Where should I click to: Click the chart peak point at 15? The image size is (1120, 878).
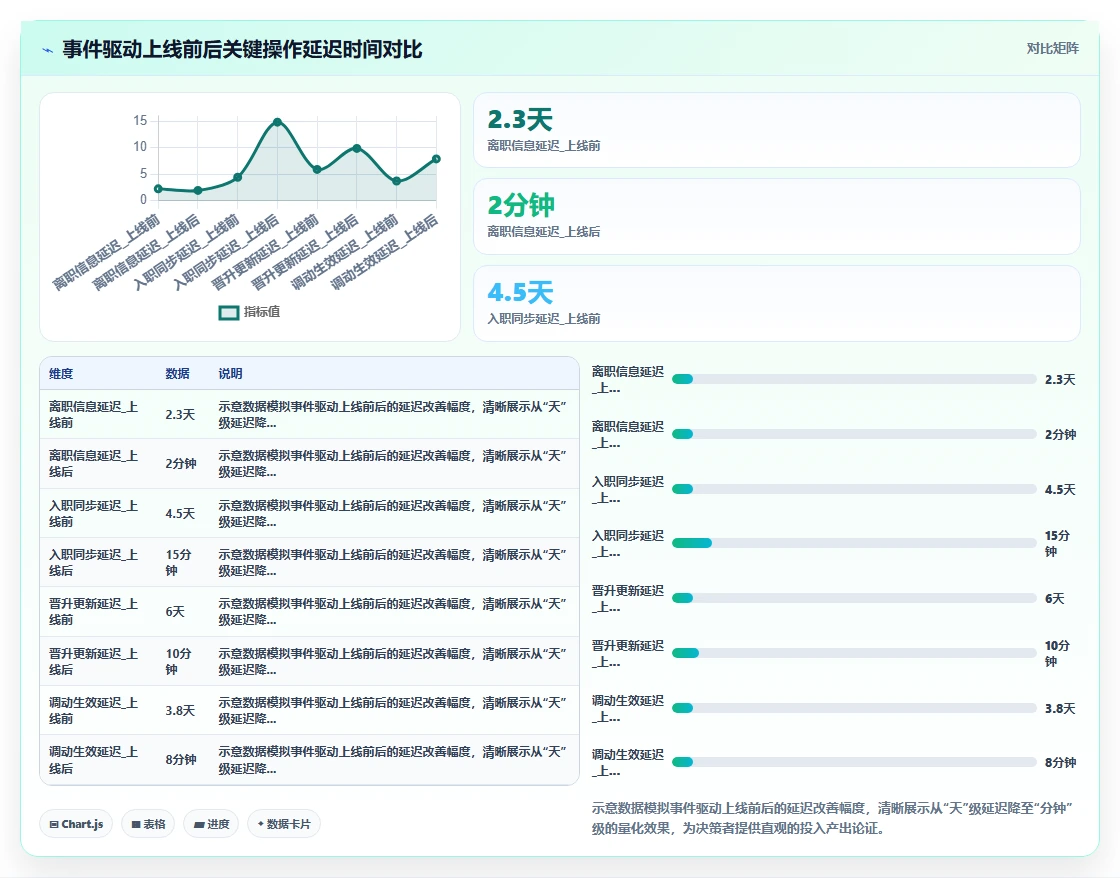click(x=277, y=122)
